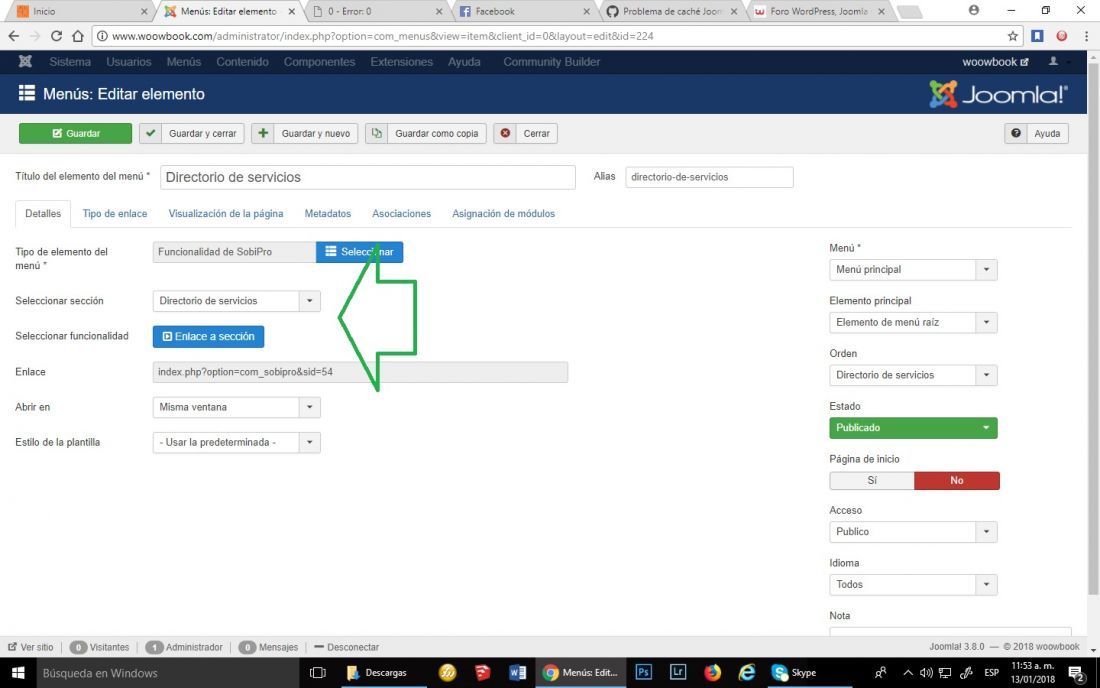Select the Detalles tab

(43, 213)
